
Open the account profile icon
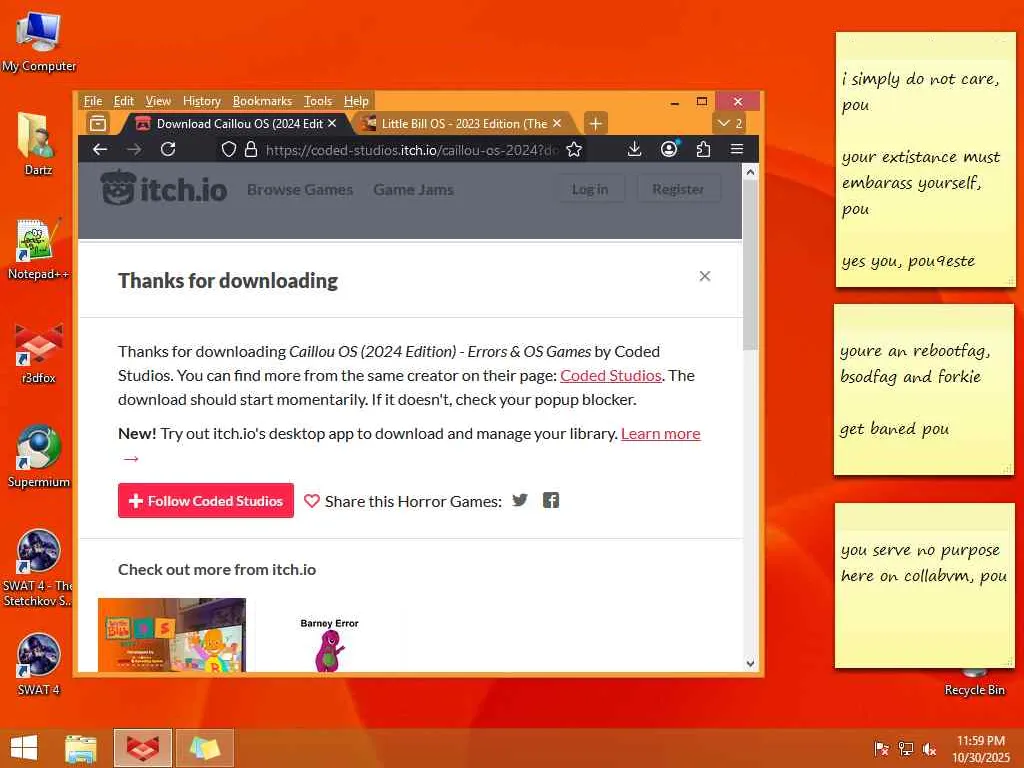click(x=669, y=150)
